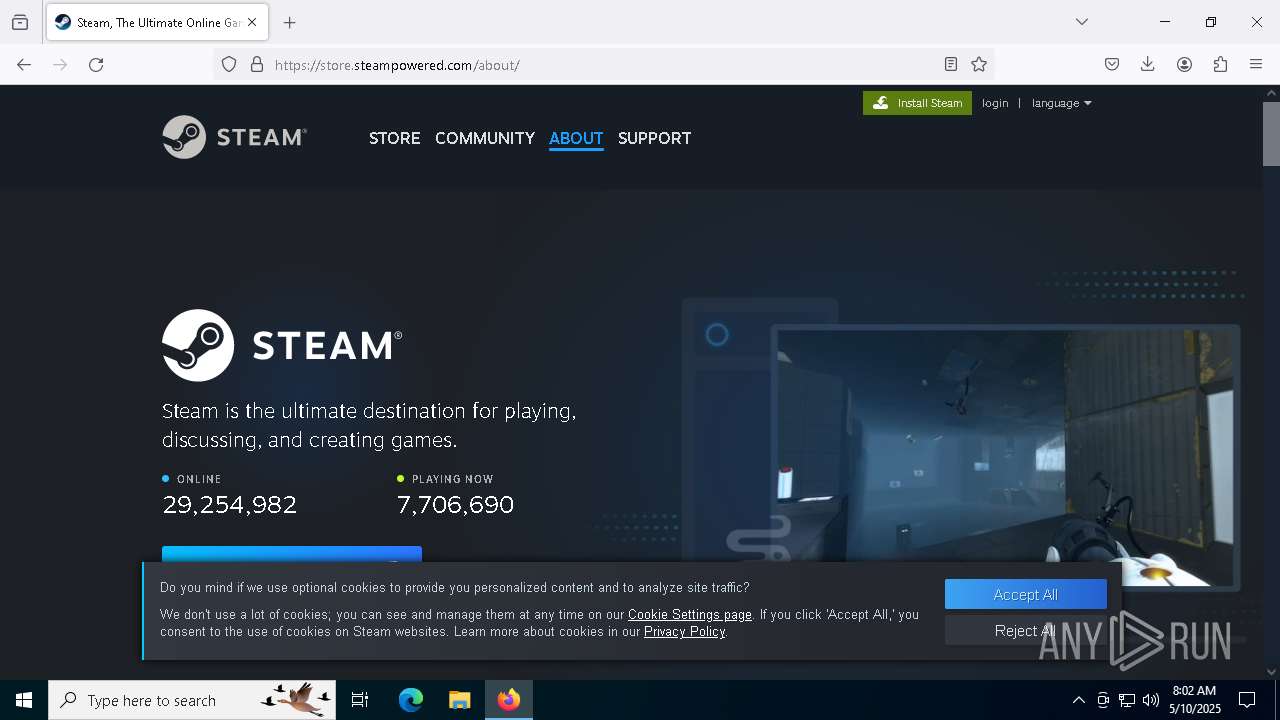
Task: Open volume tray icon
Action: [1151, 700]
